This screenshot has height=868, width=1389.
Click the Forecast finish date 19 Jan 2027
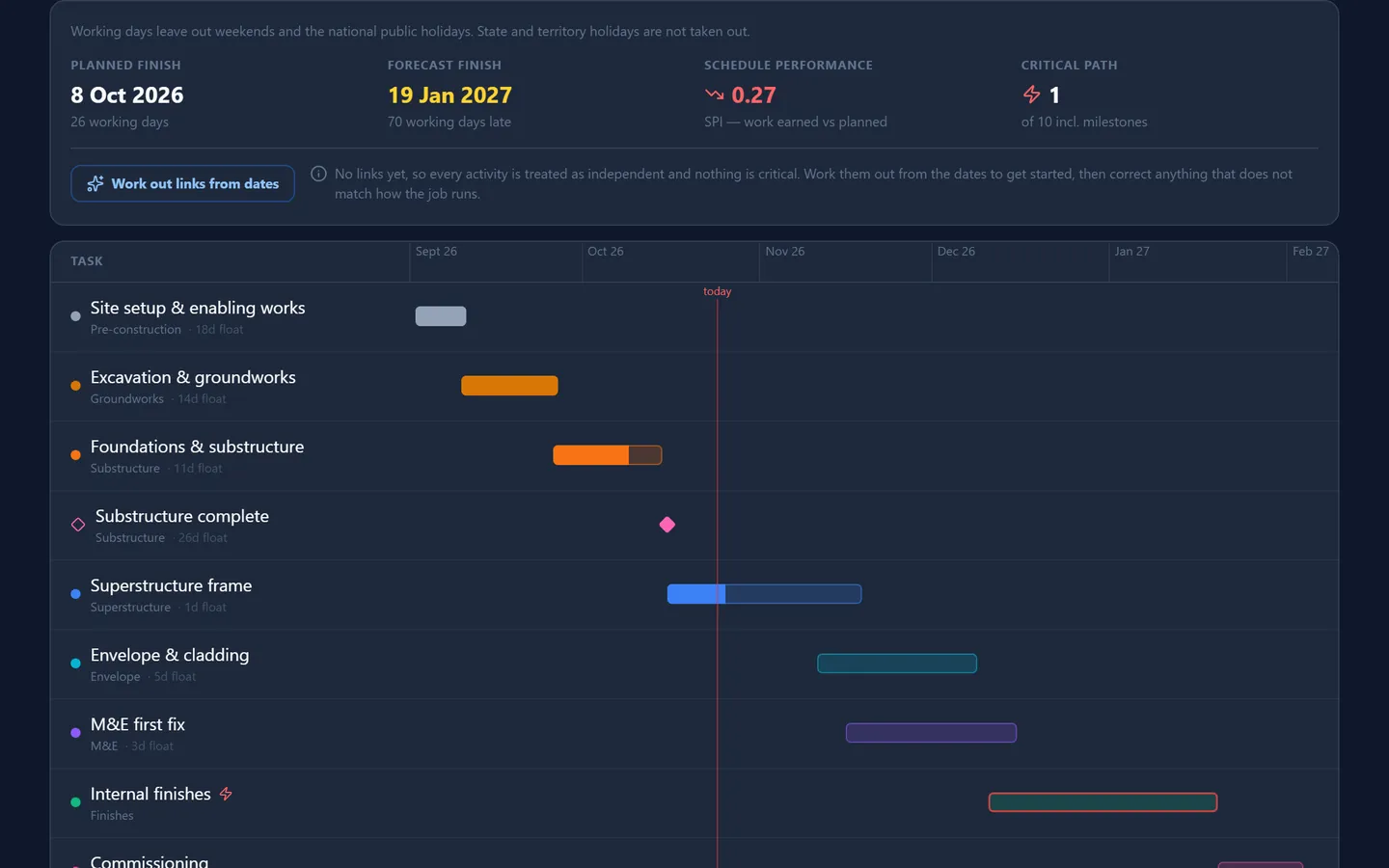click(449, 95)
